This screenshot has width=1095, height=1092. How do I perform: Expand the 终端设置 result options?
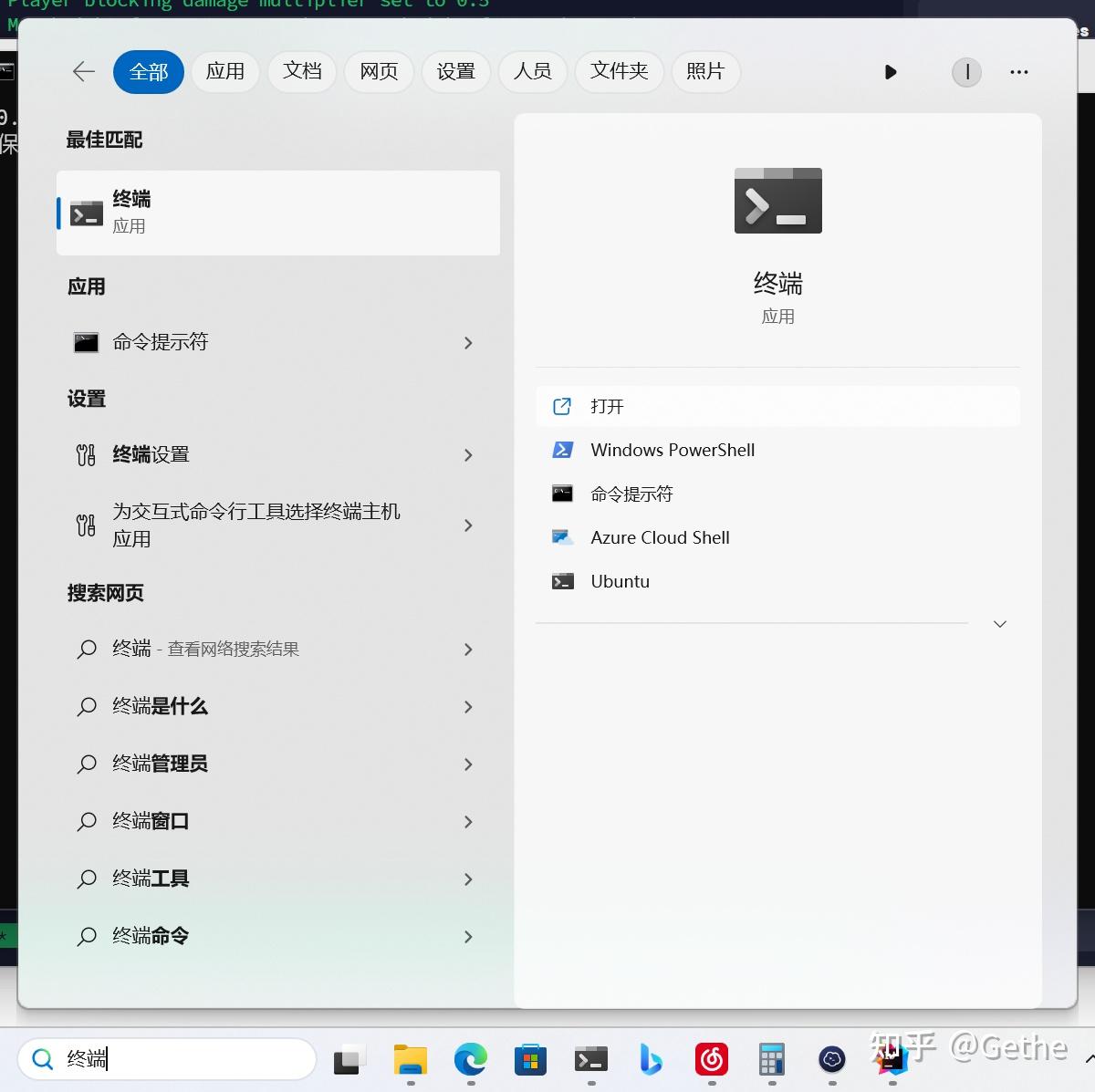point(468,455)
